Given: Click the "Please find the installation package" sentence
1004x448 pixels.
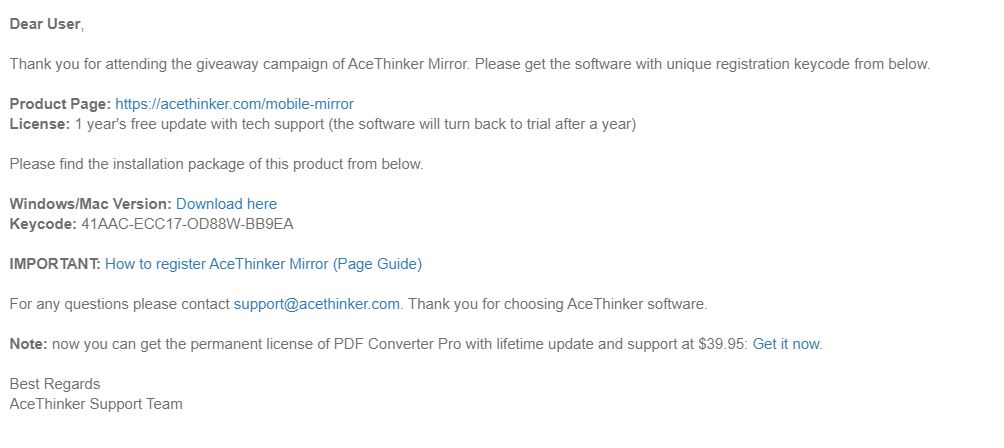Looking at the screenshot, I should 216,164.
